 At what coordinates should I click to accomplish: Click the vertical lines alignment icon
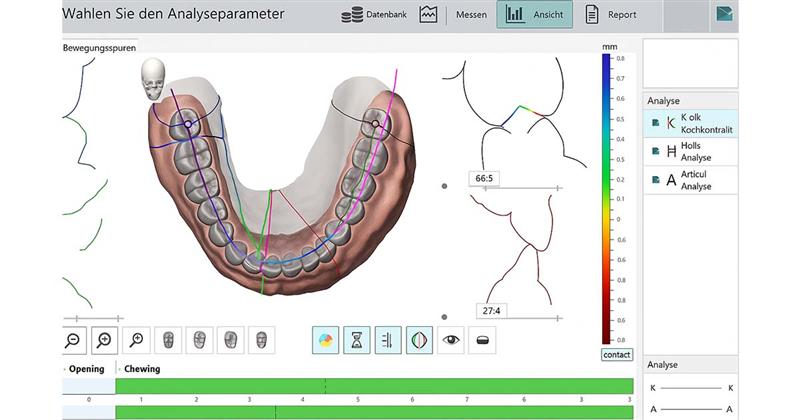click(x=388, y=340)
